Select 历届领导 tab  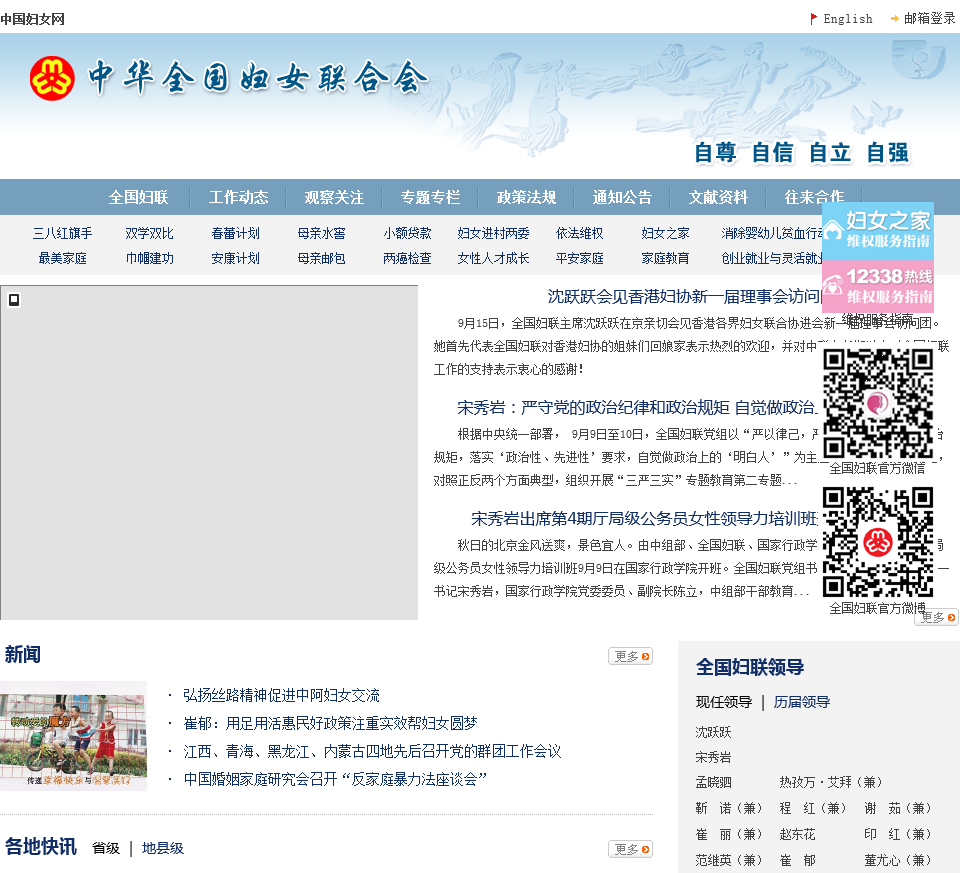pos(802,702)
